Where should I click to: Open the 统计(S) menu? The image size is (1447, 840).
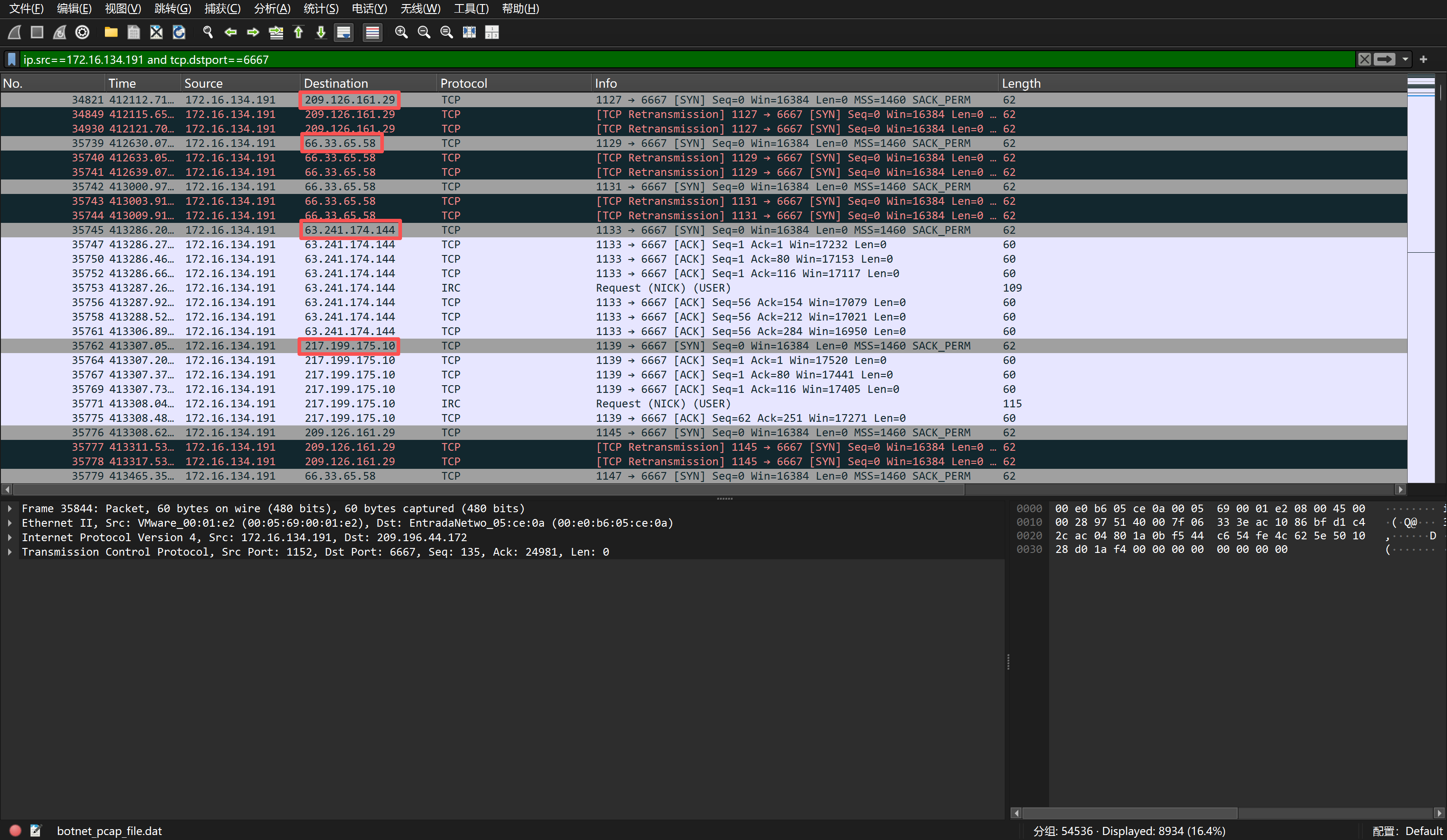pyautogui.click(x=321, y=9)
